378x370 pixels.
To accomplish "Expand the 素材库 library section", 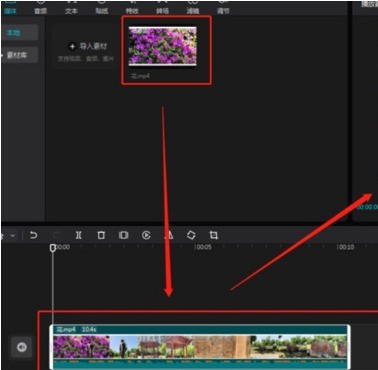I will point(18,55).
